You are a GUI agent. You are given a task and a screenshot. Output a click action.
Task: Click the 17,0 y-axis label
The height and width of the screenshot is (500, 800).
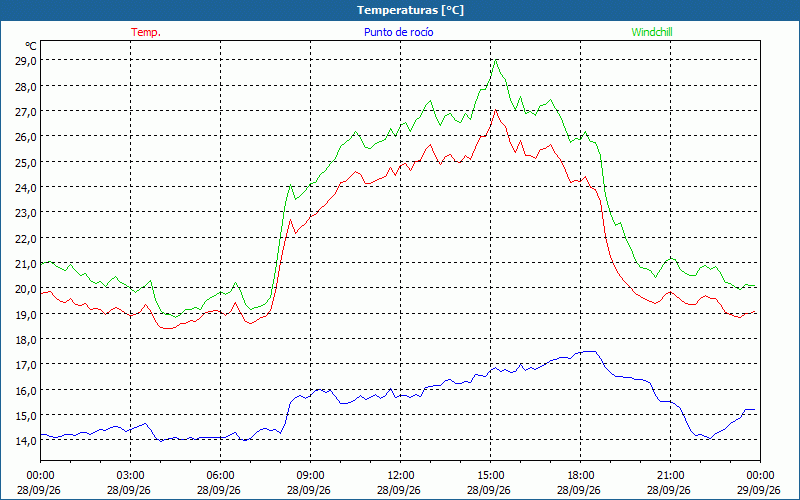click(26, 365)
